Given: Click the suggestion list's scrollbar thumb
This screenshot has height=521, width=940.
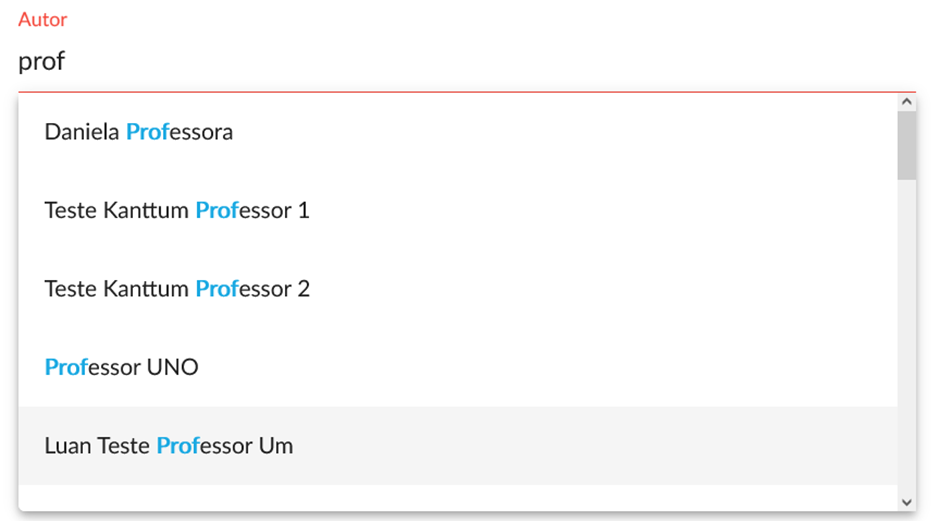Looking at the screenshot, I should [907, 145].
